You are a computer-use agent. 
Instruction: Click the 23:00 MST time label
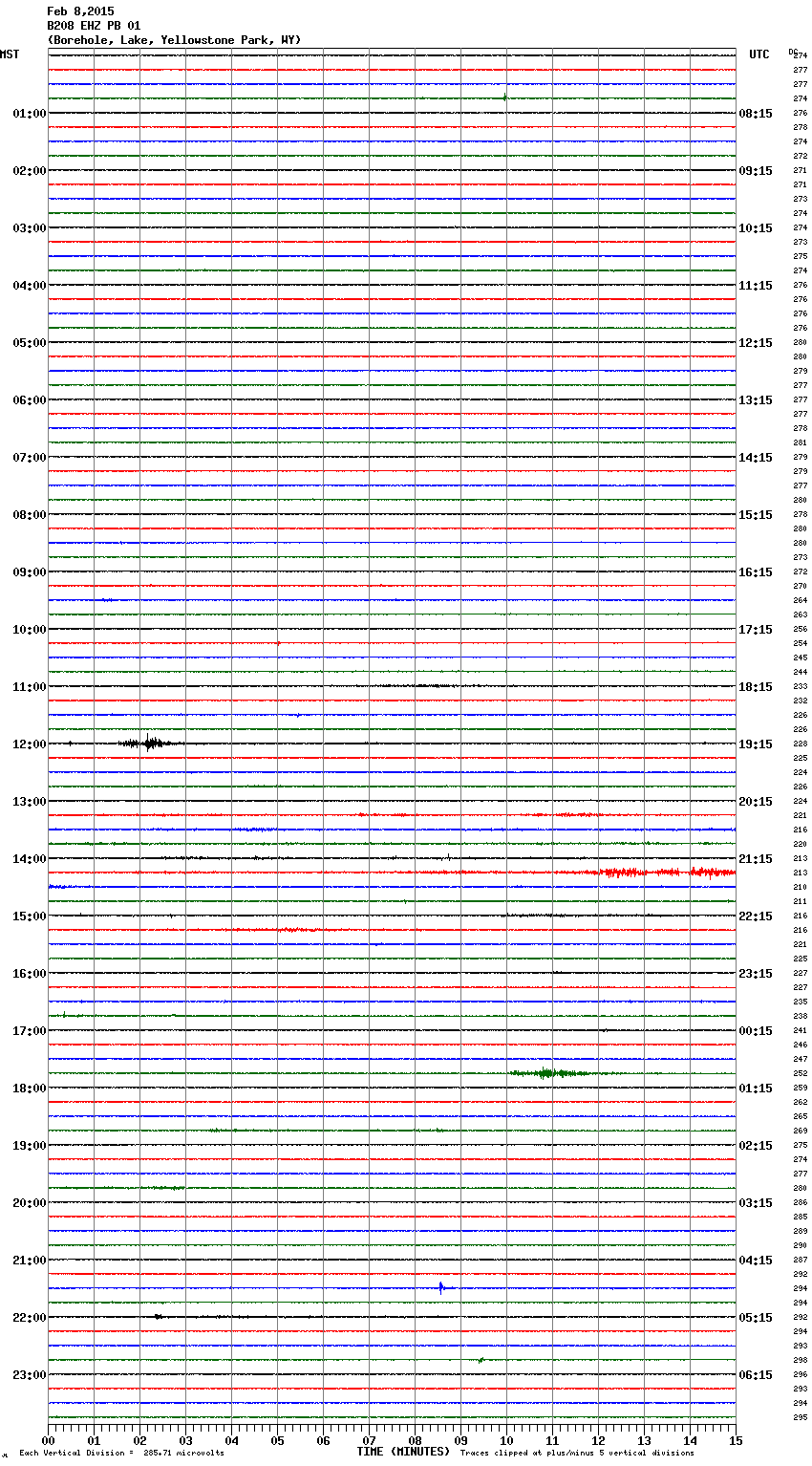(x=29, y=1374)
